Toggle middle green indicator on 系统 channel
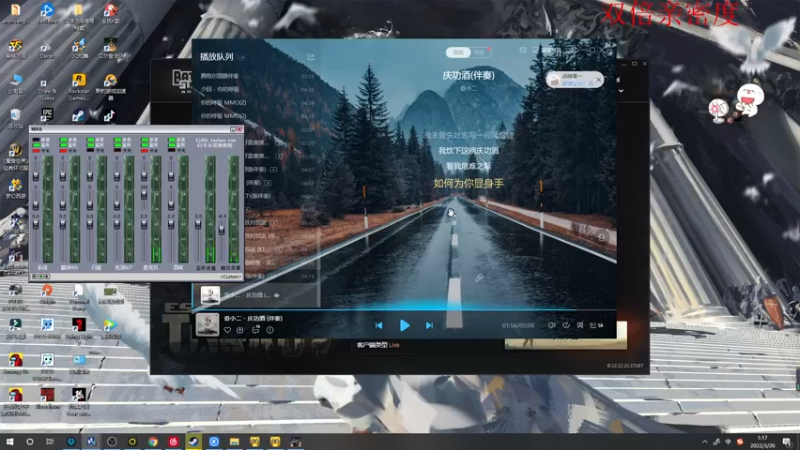Screen dimensions: 800x450 coord(36,145)
